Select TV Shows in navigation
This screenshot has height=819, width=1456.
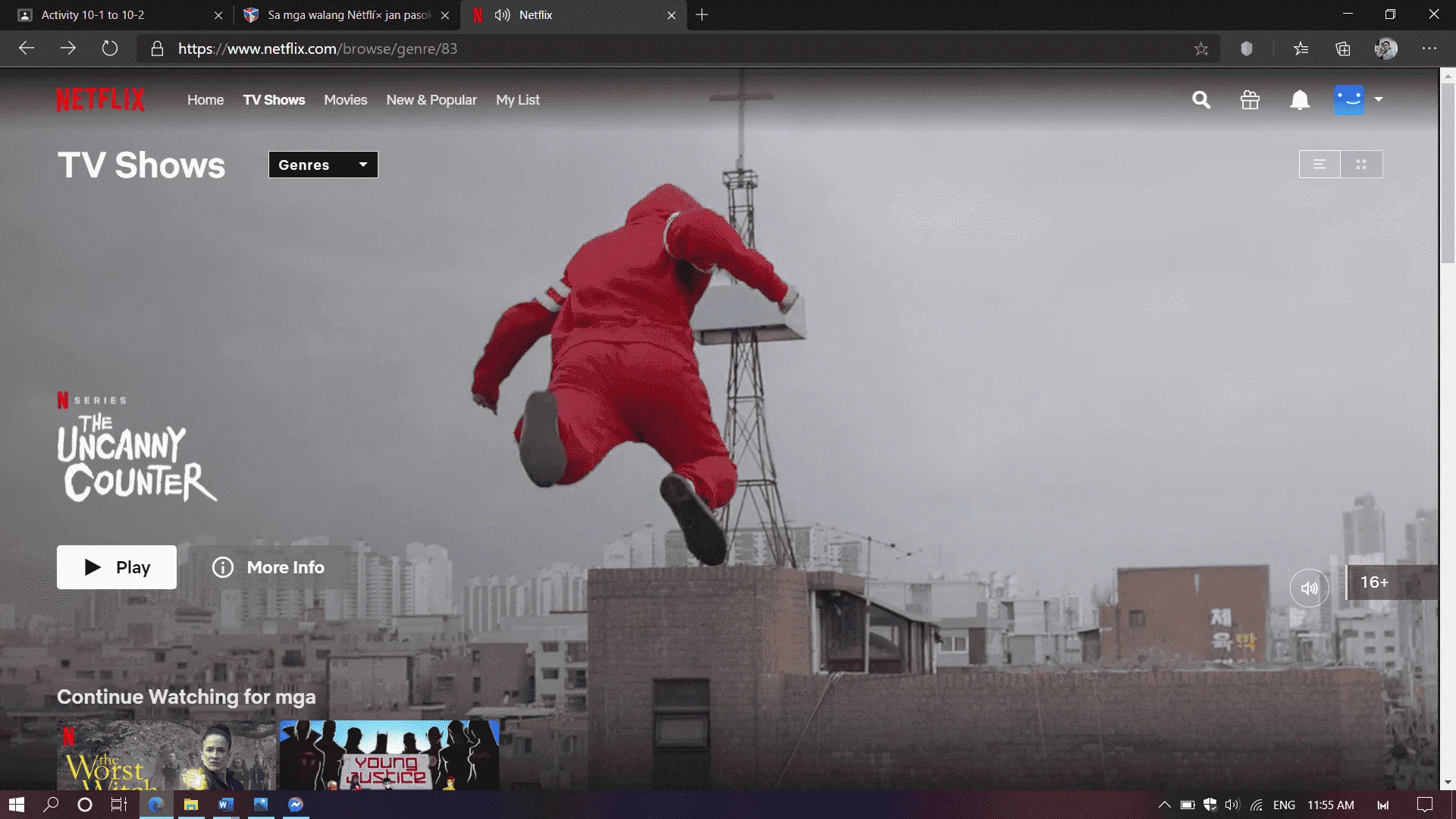[x=274, y=100]
